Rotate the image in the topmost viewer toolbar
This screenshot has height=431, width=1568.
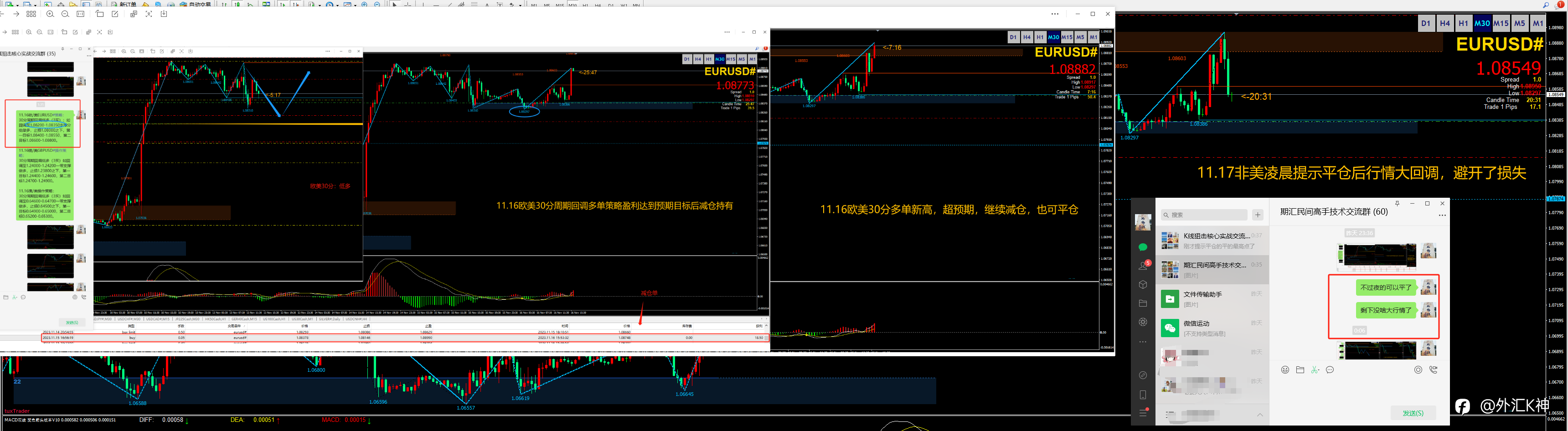pyautogui.click(x=100, y=14)
